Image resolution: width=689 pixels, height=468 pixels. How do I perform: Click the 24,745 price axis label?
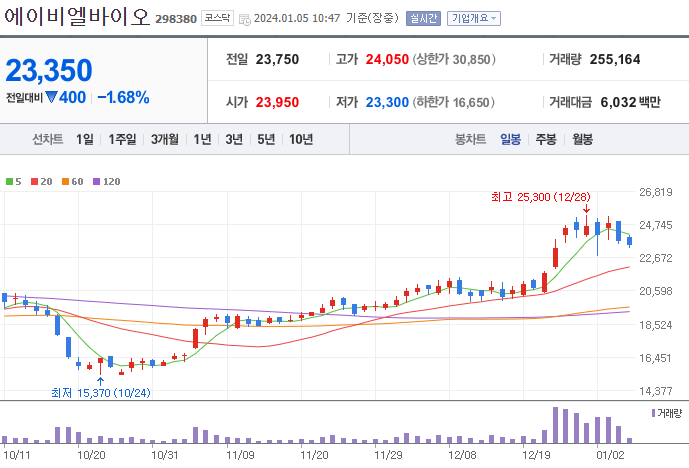pos(656,225)
